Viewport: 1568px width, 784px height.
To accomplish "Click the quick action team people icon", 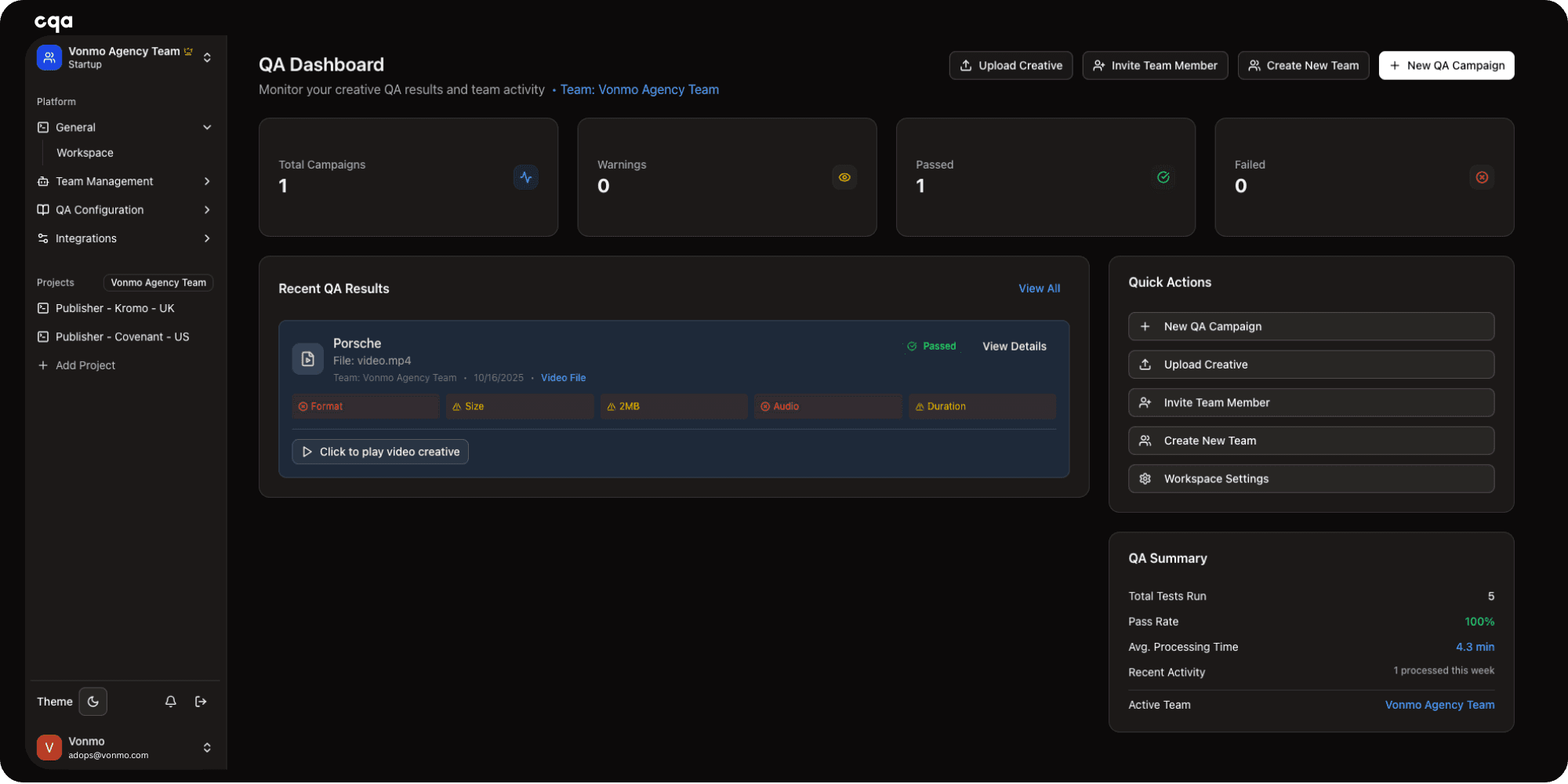I will pyautogui.click(x=1145, y=441).
